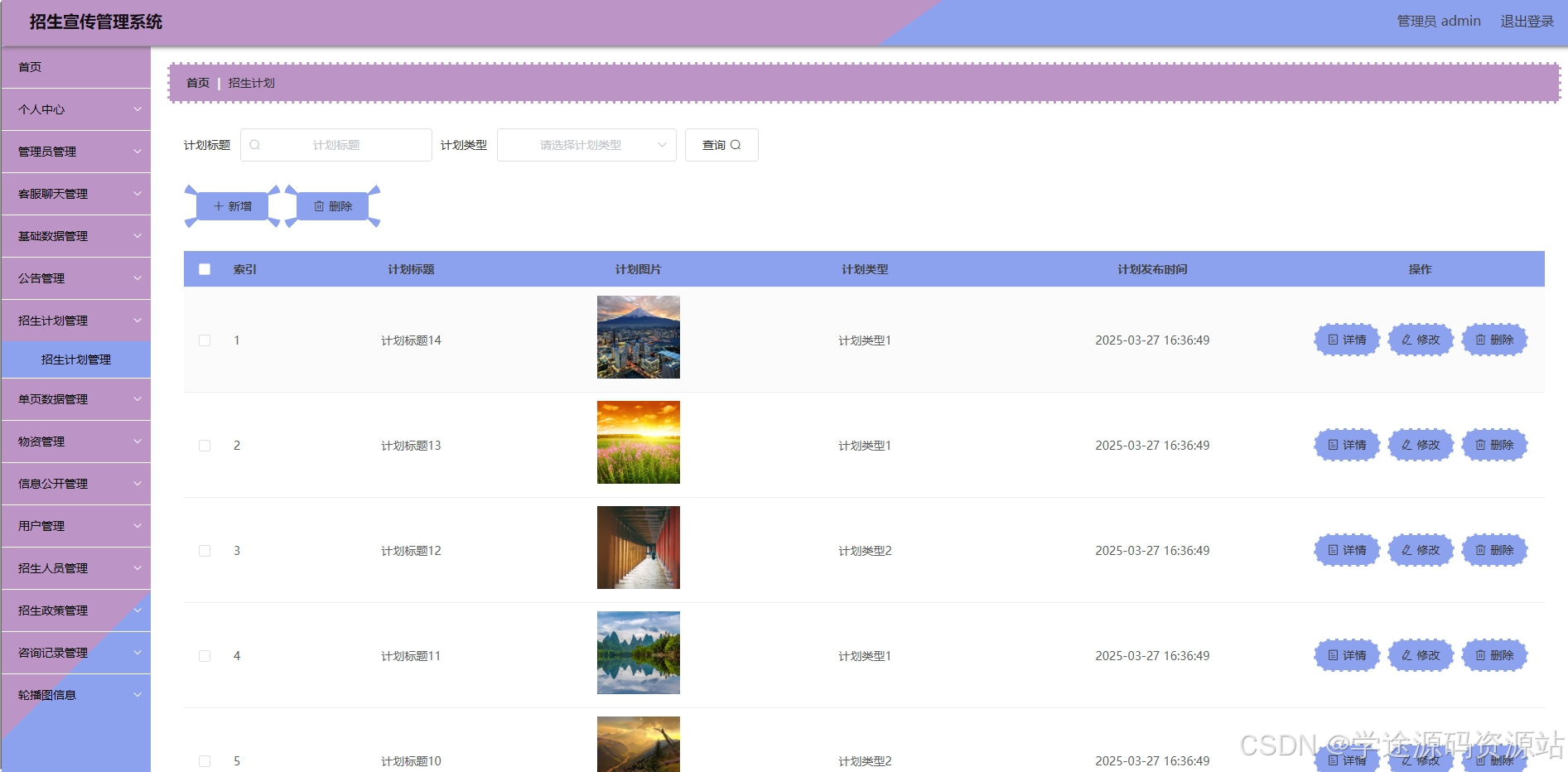Viewport: 1568px width, 772px height.
Task: Click 修改 for 计划标题14
Action: 1421,340
